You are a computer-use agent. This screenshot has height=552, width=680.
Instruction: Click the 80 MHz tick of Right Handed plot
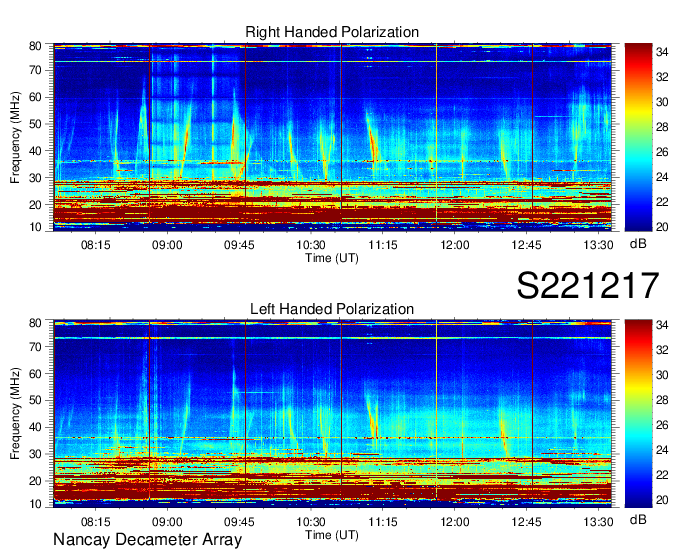pos(35,46)
